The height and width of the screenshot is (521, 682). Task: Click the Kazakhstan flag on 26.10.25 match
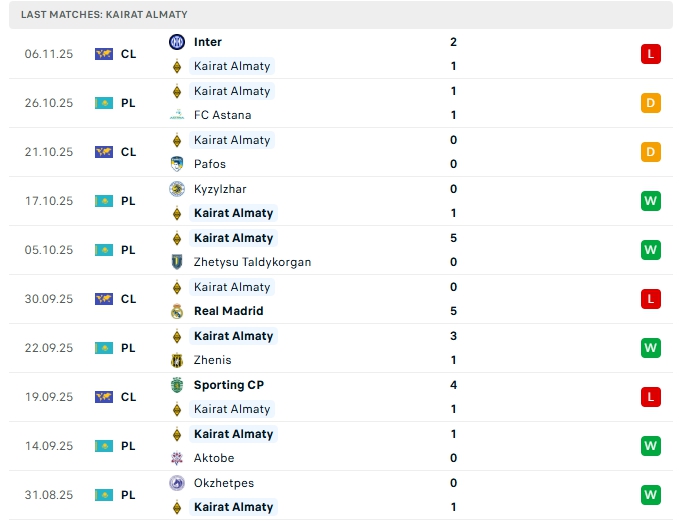click(104, 103)
